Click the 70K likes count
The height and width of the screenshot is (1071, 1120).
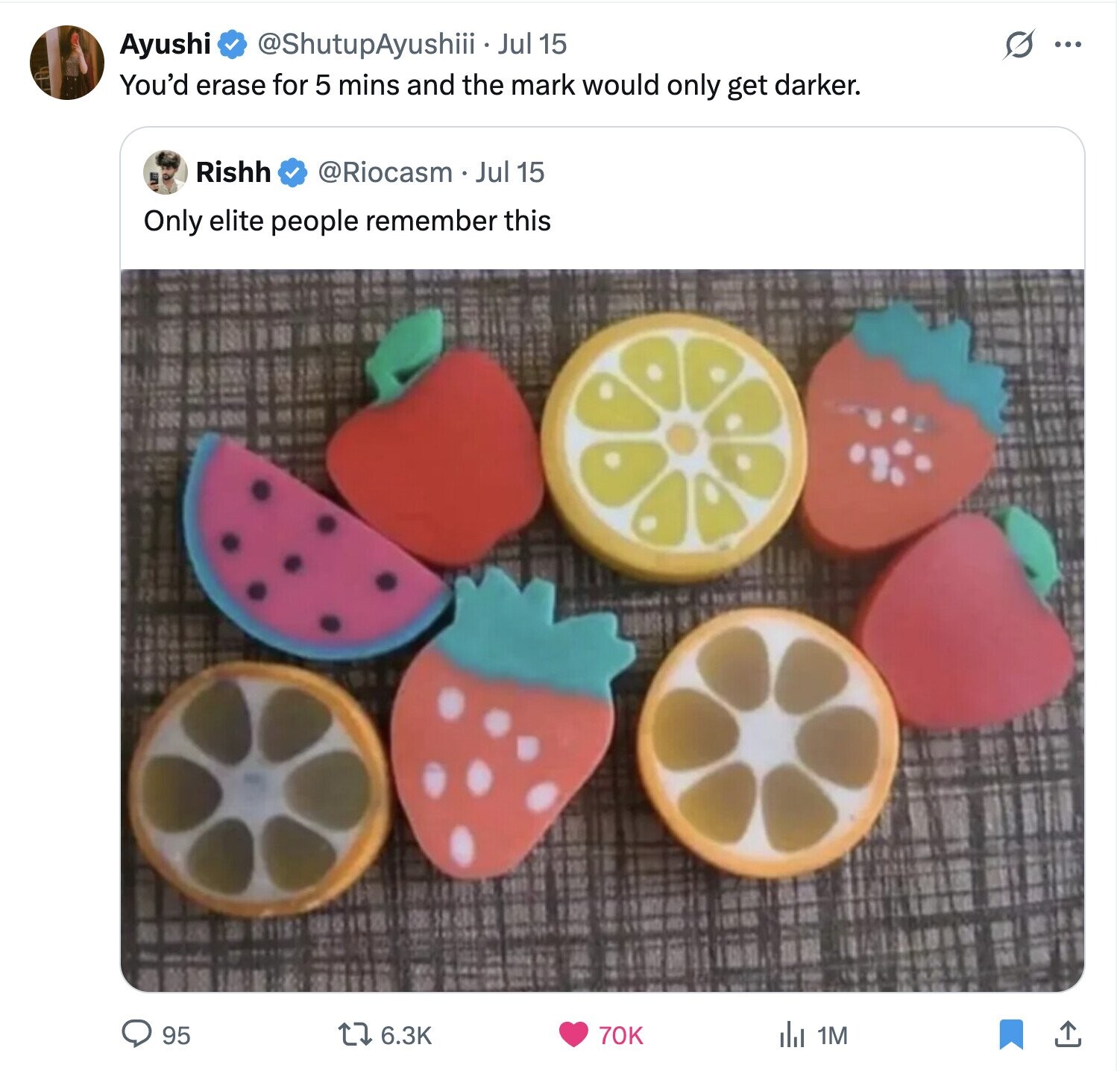[x=620, y=1035]
